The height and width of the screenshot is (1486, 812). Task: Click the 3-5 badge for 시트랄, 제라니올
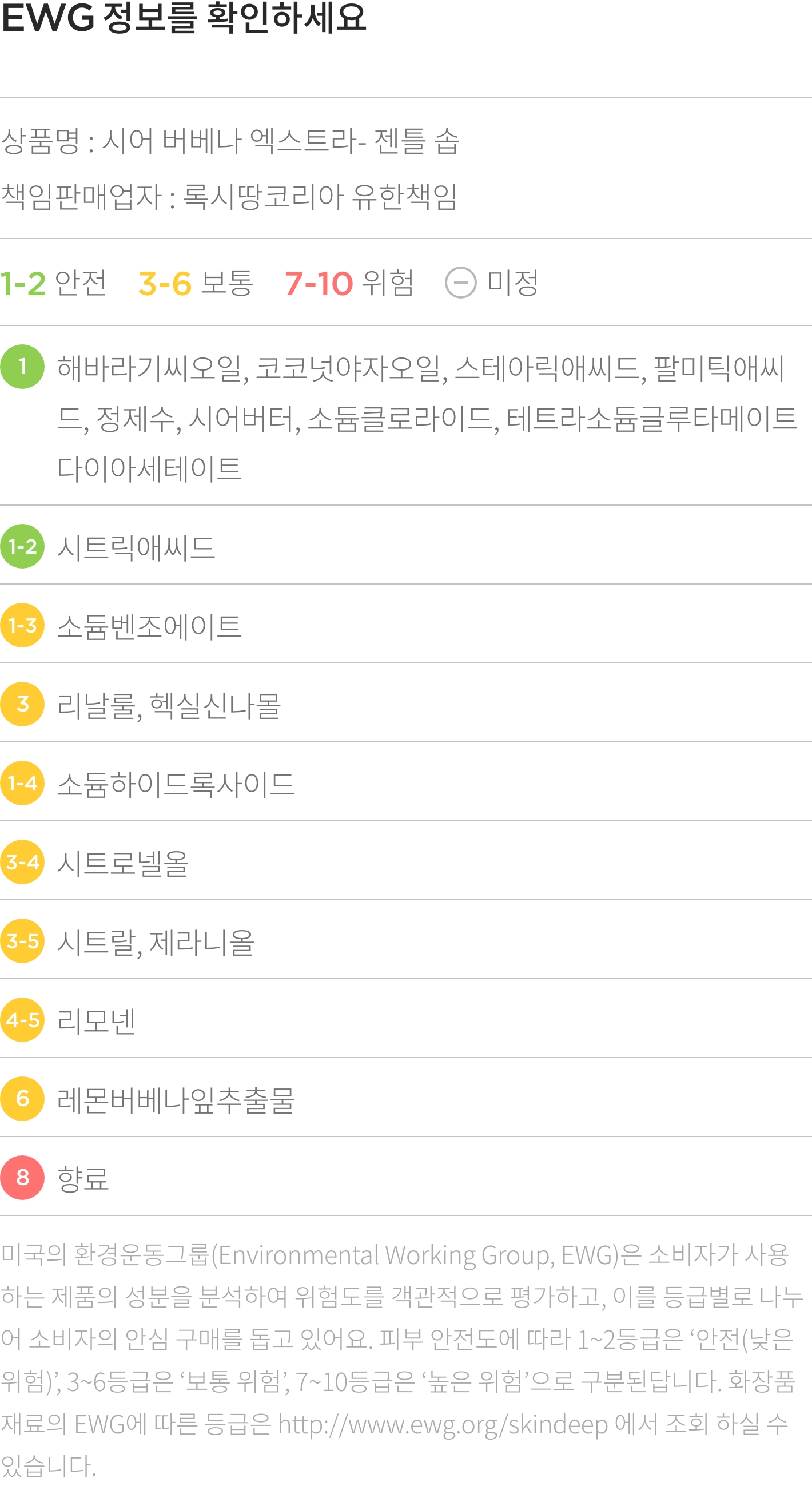point(22,941)
